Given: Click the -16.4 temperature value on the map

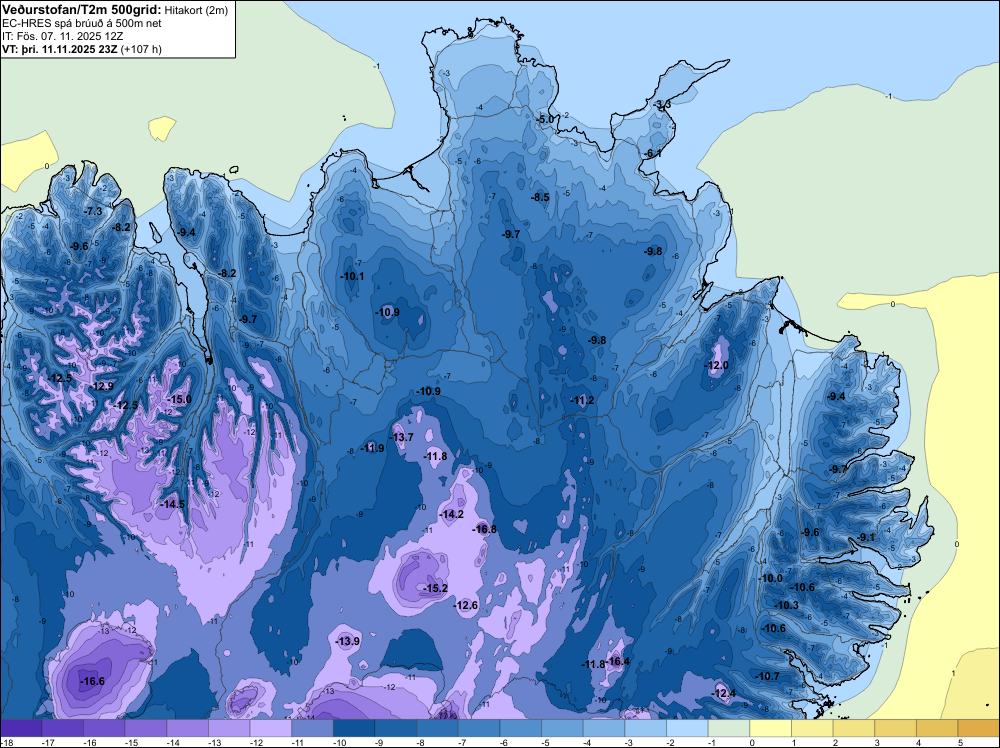Looking at the screenshot, I should pyautogui.click(x=617, y=661).
